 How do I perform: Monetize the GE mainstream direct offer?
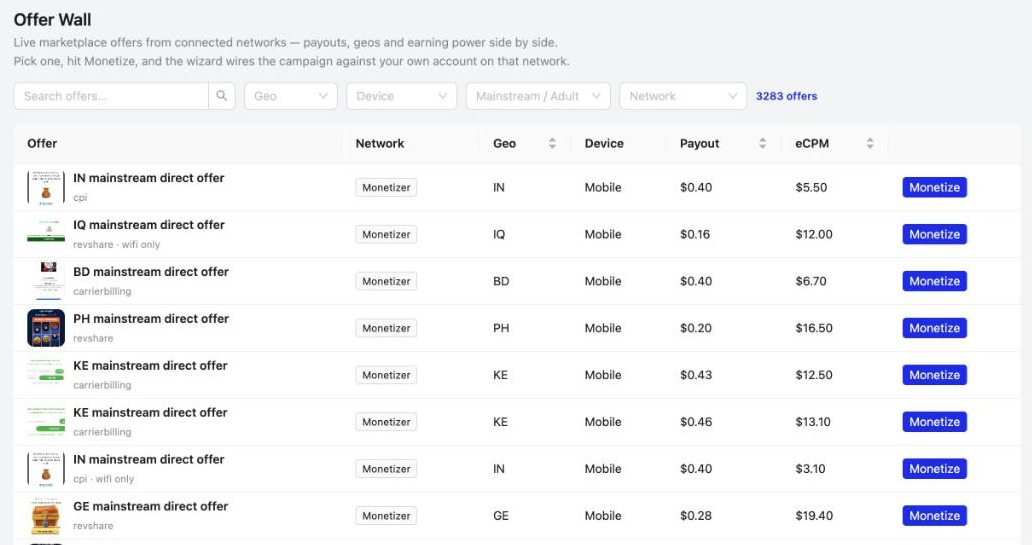pos(935,515)
